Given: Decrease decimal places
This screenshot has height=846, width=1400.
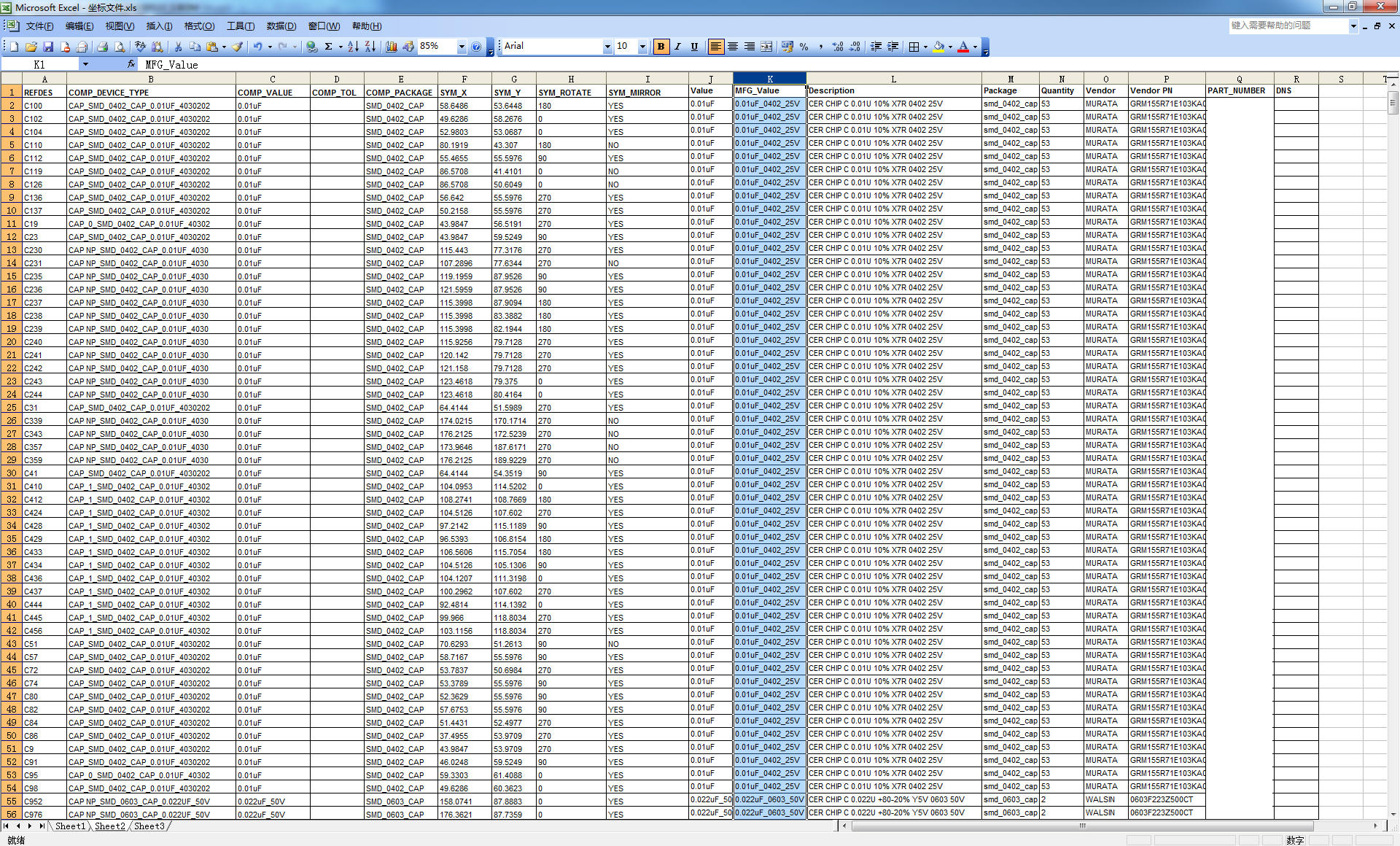Looking at the screenshot, I should tap(855, 47).
